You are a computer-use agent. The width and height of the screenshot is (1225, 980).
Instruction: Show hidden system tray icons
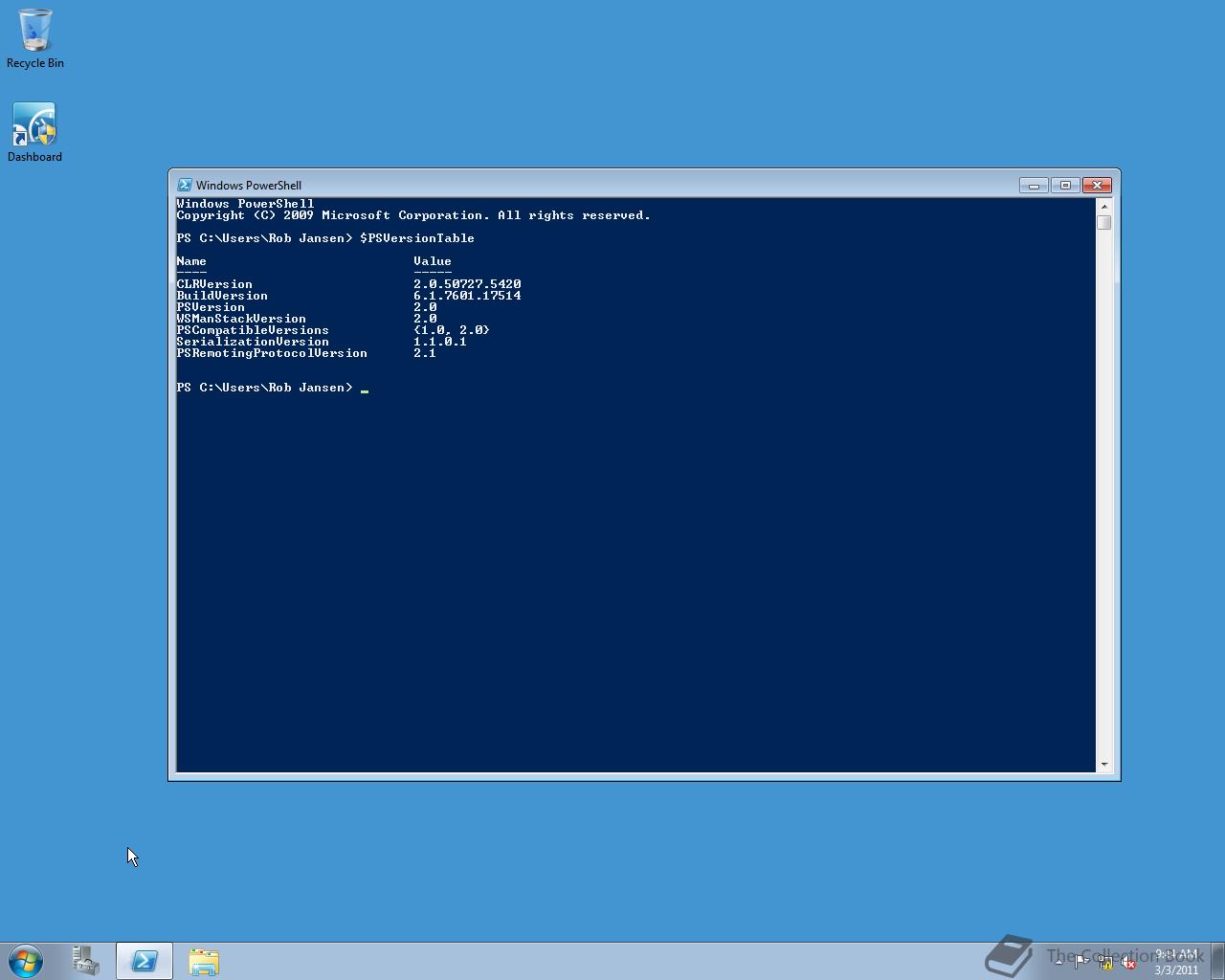1058,962
